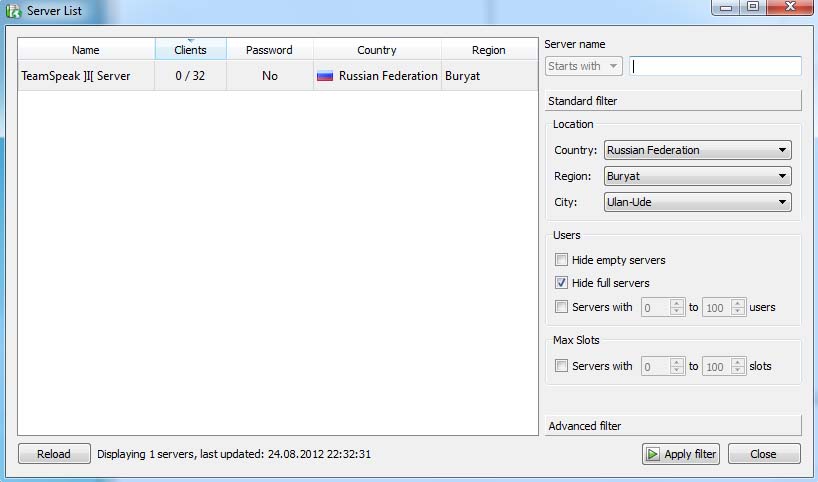The image size is (818, 482).
Task: Increase maximum users spinner value
Action: 738,303
